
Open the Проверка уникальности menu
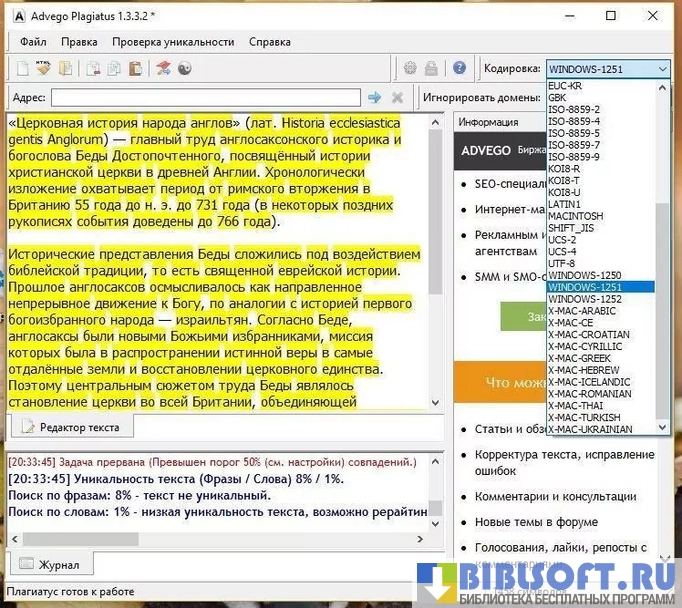(173, 42)
